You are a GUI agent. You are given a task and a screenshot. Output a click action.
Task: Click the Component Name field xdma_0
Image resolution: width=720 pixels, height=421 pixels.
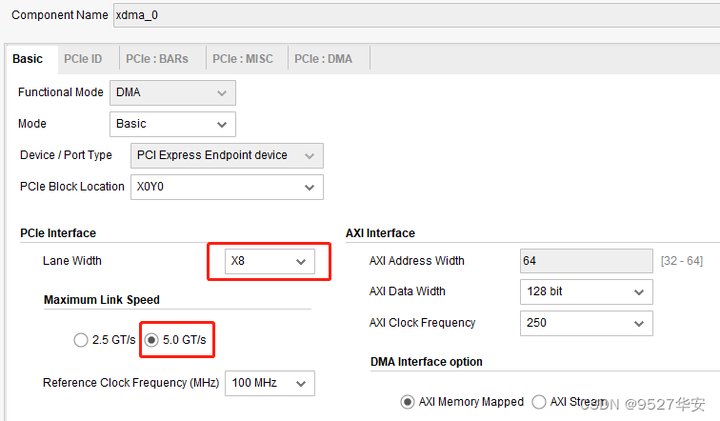pyautogui.click(x=400, y=16)
